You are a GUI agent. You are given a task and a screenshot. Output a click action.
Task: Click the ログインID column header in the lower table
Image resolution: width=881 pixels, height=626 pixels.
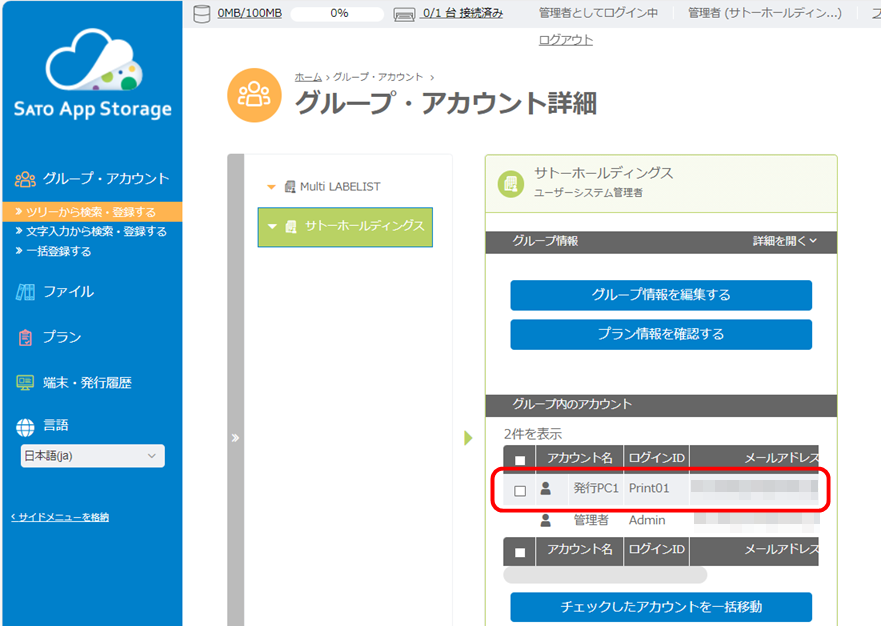pyautogui.click(x=656, y=550)
